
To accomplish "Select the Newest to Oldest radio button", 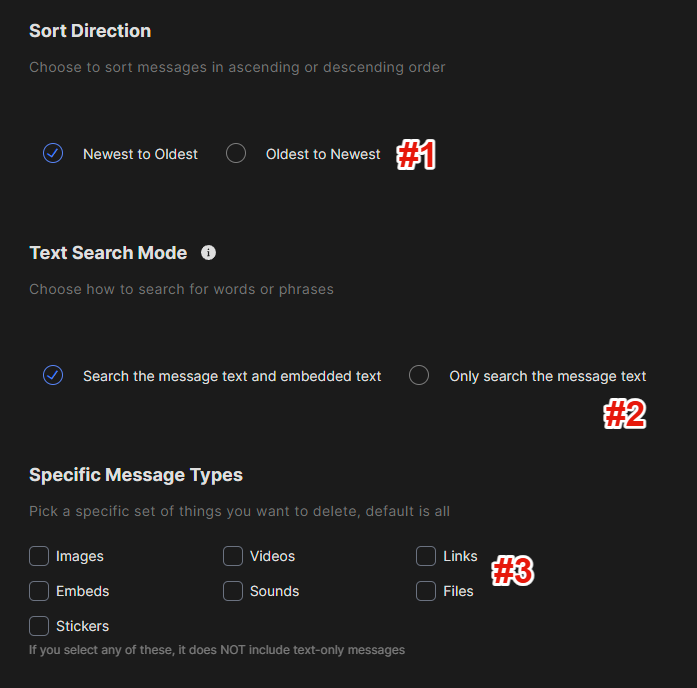I will coord(53,153).
